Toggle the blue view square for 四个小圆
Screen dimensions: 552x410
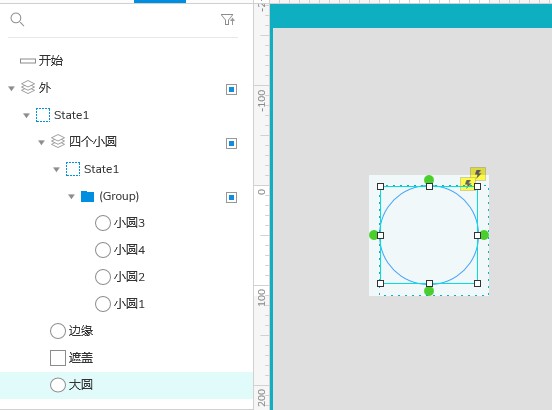[231, 143]
